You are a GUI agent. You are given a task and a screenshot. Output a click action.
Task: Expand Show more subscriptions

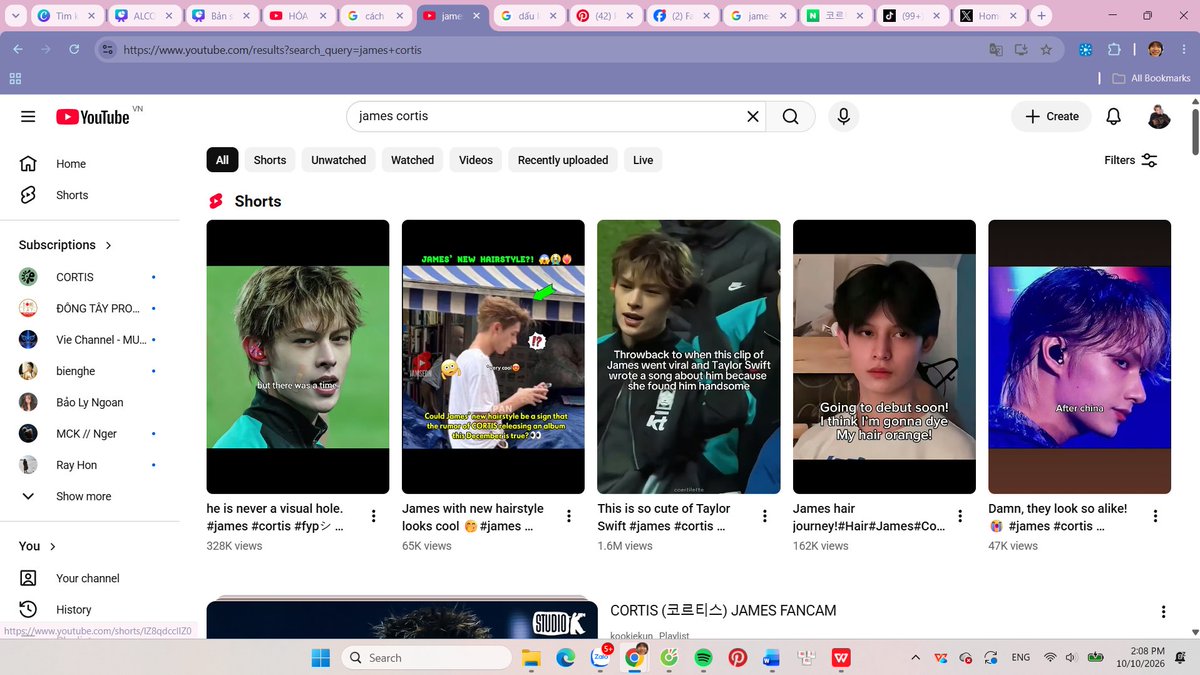[x=84, y=496]
